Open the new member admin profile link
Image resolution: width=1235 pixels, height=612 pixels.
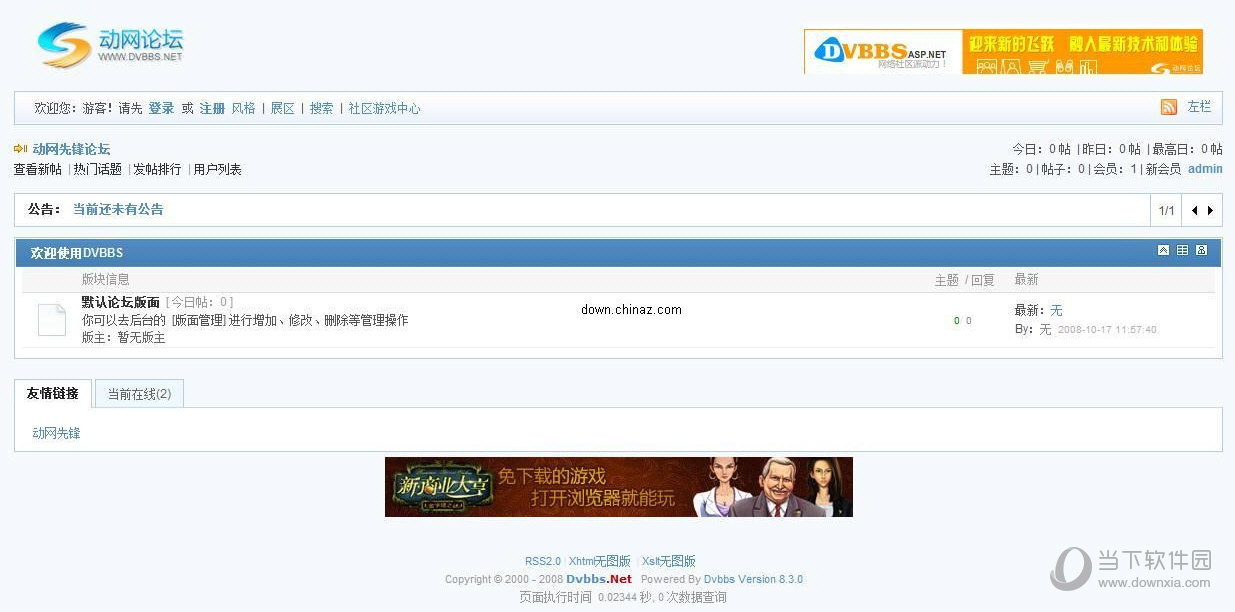(1205, 169)
